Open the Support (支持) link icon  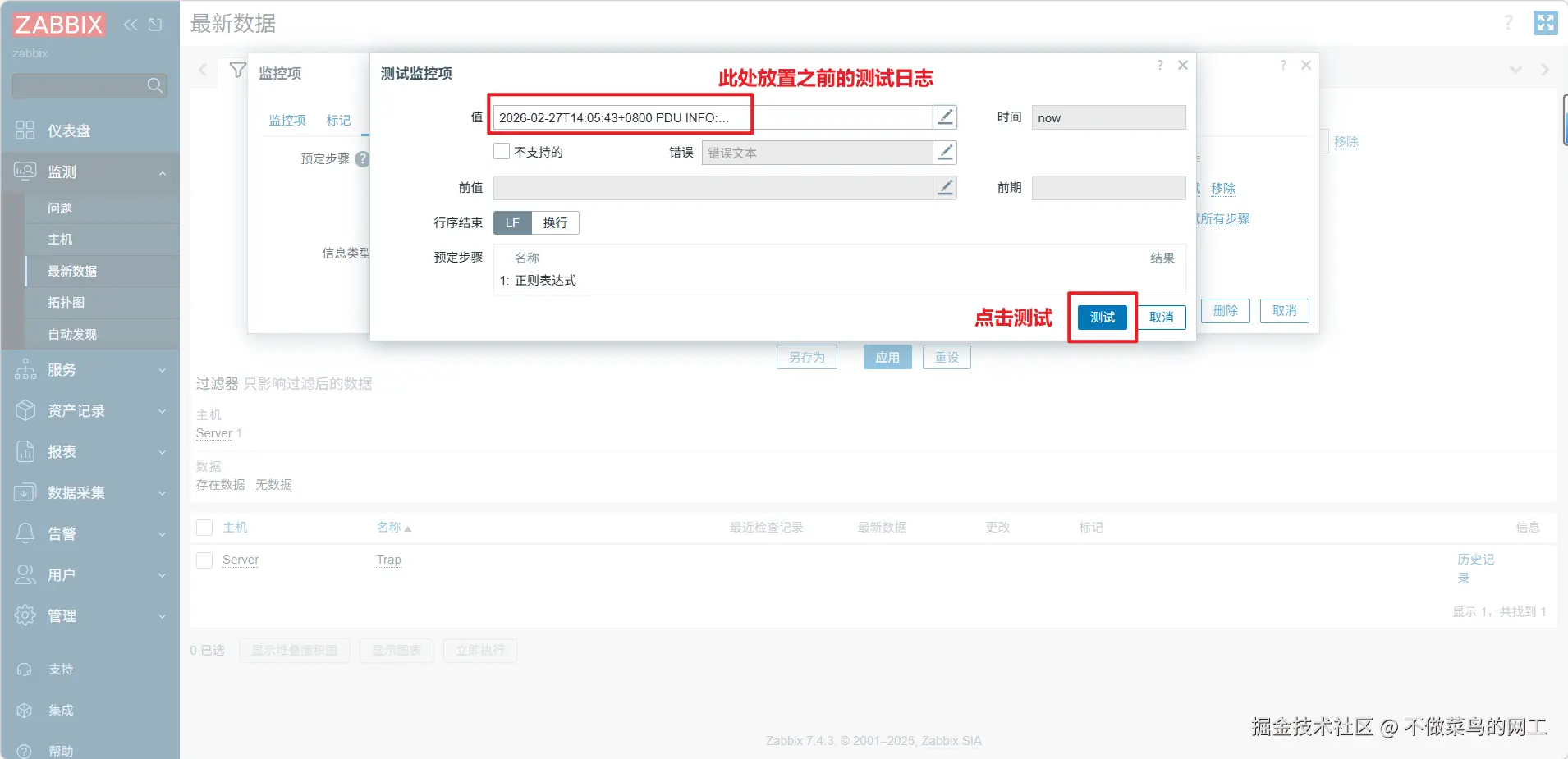pyautogui.click(x=25, y=670)
